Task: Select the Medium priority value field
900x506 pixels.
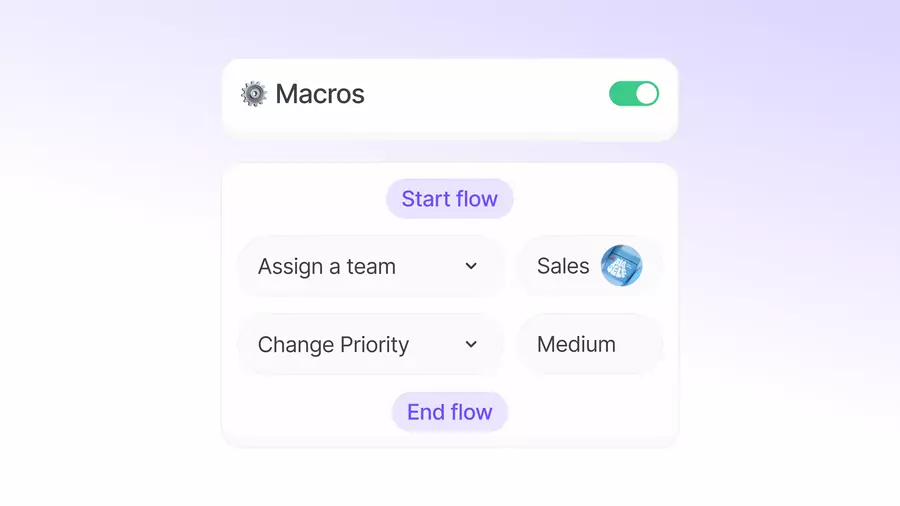Action: click(589, 344)
